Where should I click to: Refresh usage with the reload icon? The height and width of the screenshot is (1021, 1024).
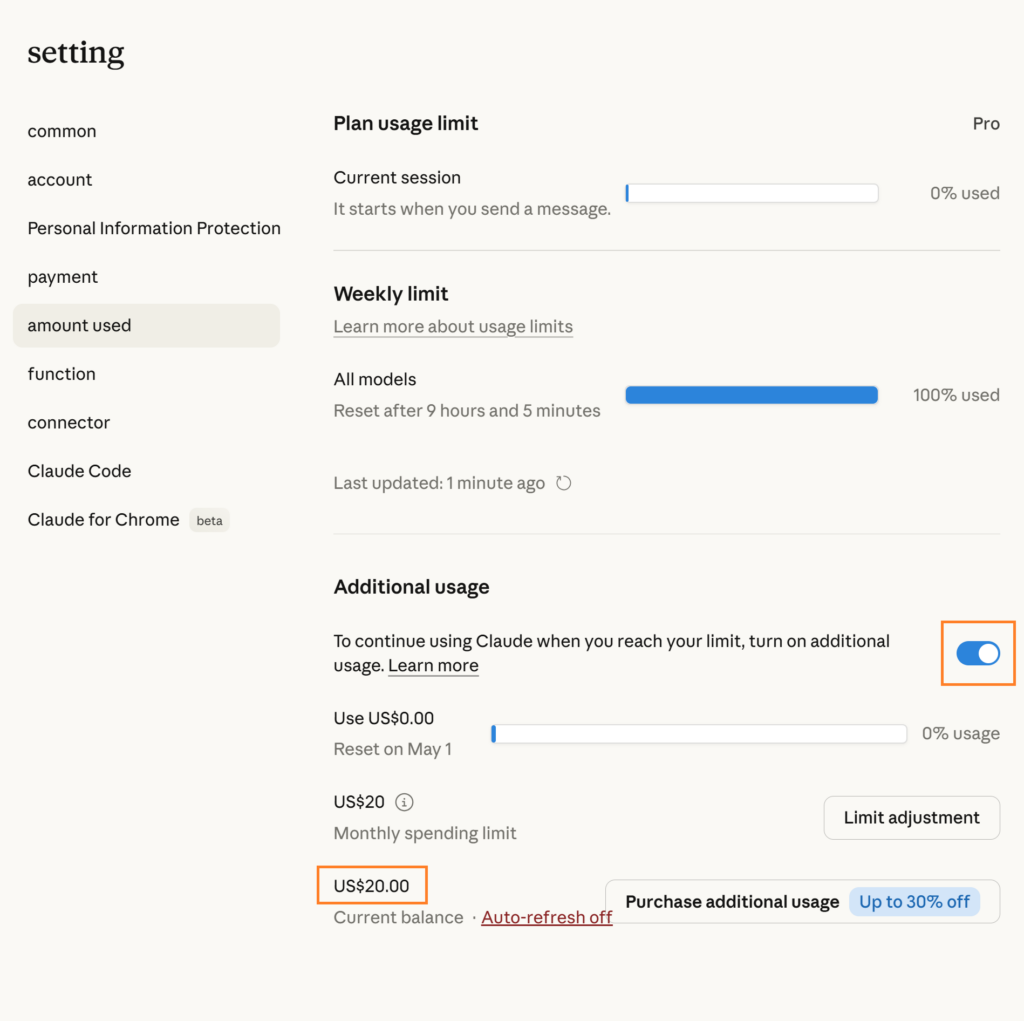click(564, 483)
